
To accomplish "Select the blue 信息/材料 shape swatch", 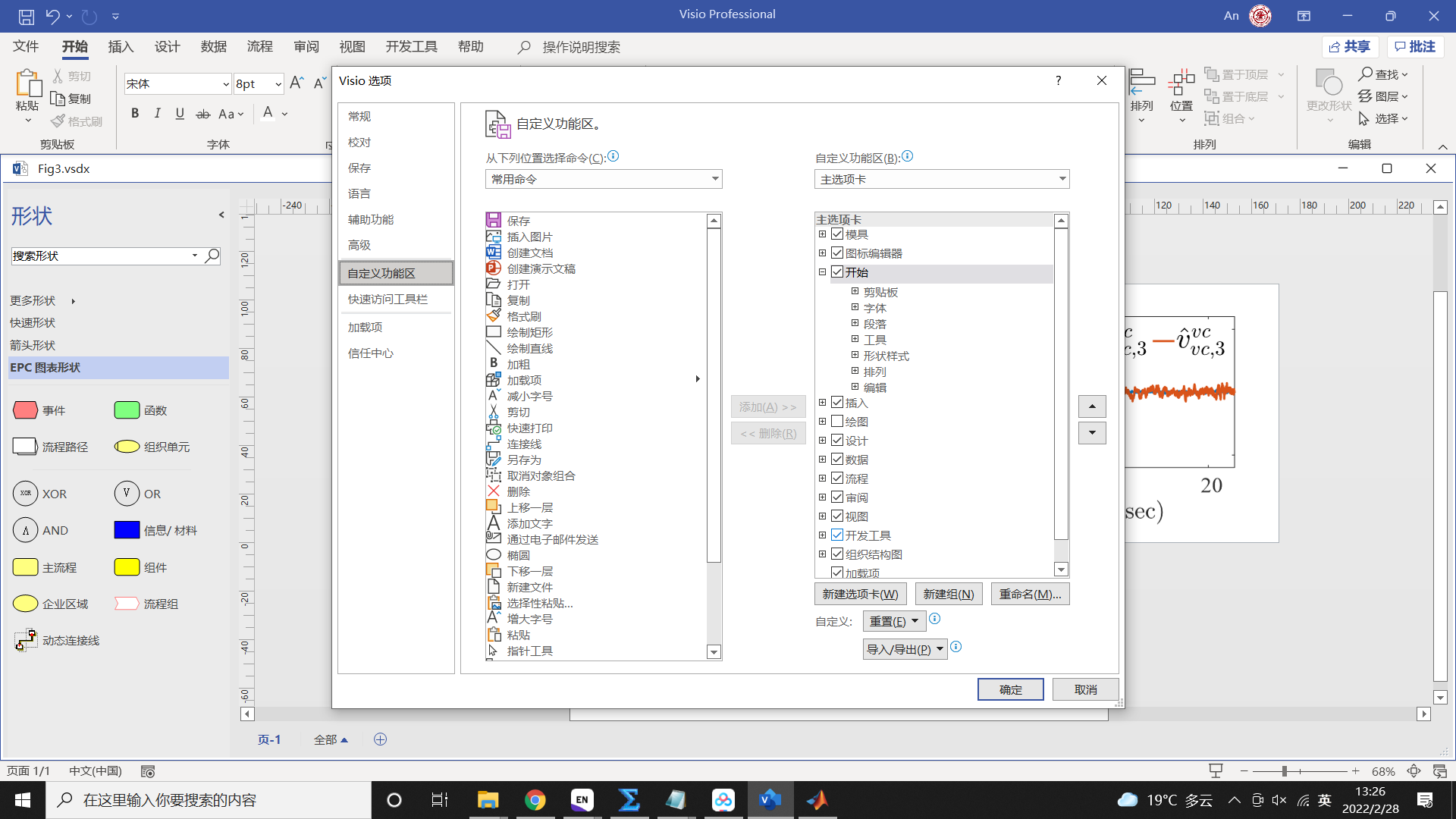I will tap(127, 530).
